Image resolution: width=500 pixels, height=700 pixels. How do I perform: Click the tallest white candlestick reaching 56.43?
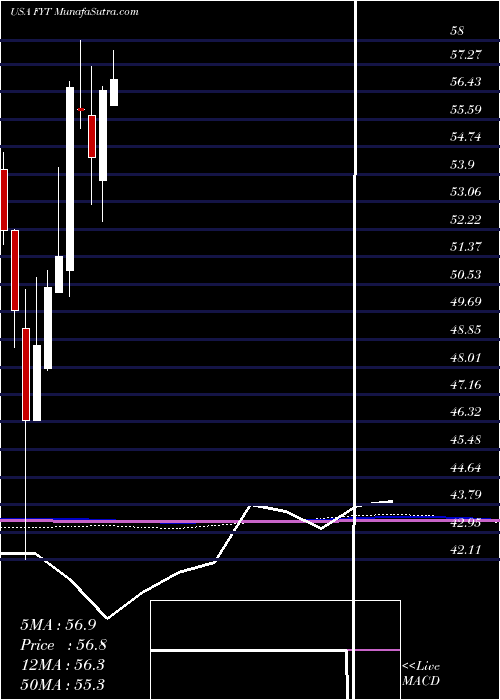(x=70, y=179)
